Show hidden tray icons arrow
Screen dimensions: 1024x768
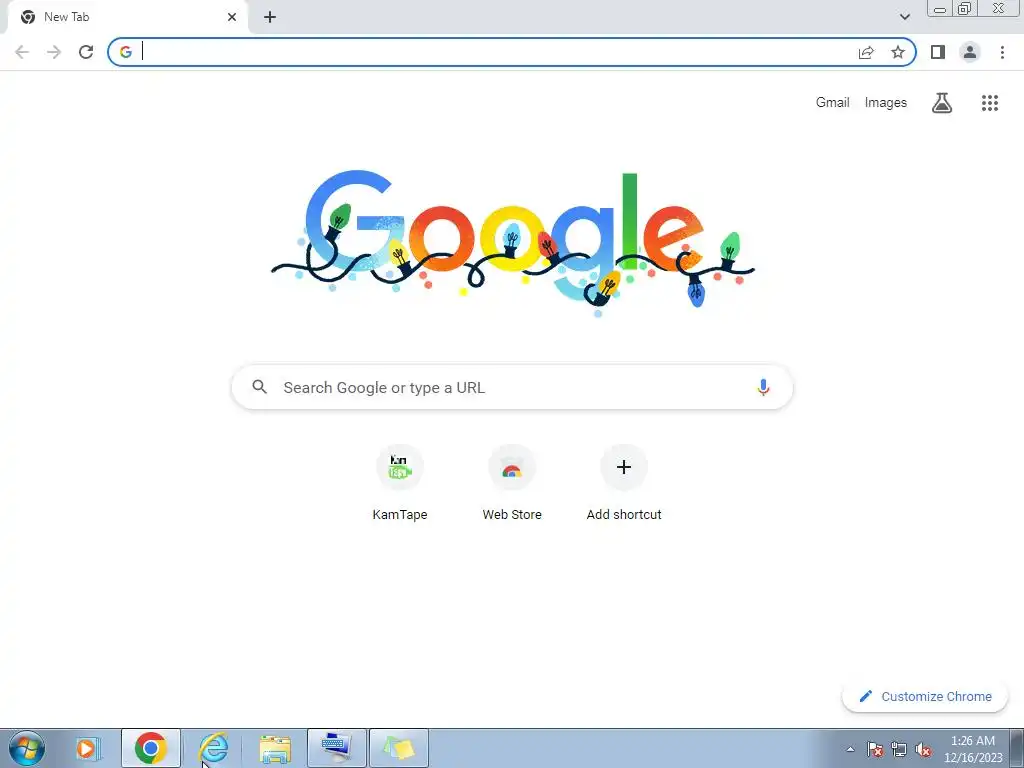tap(850, 749)
